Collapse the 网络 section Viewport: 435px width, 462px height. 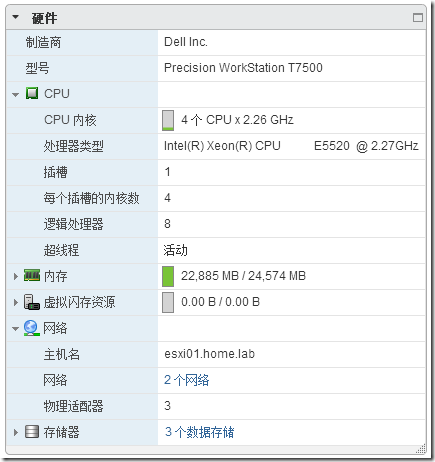[15, 329]
